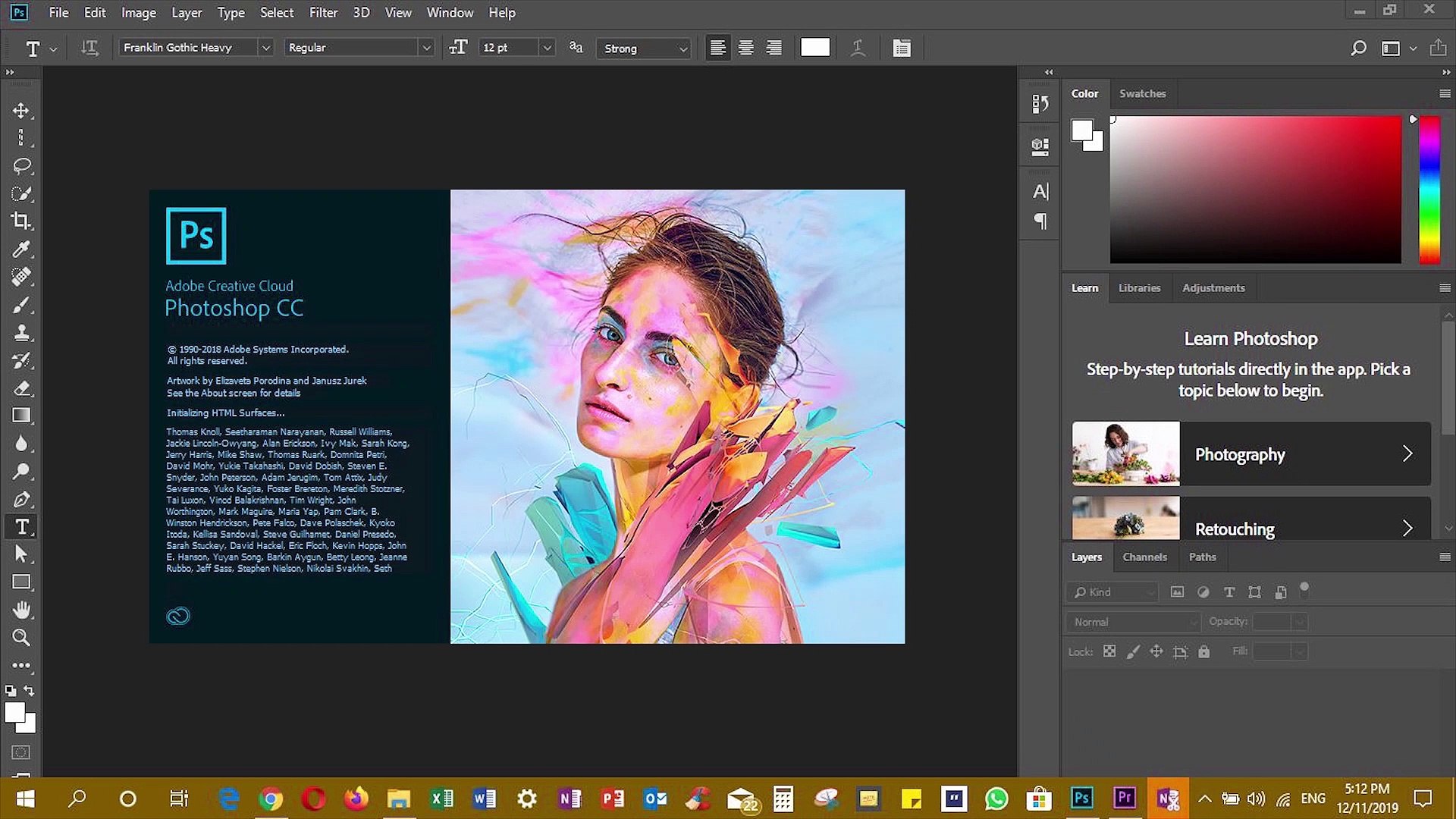The image size is (1456, 819).
Task: Open the Retouching tutorials
Action: 1251,519
